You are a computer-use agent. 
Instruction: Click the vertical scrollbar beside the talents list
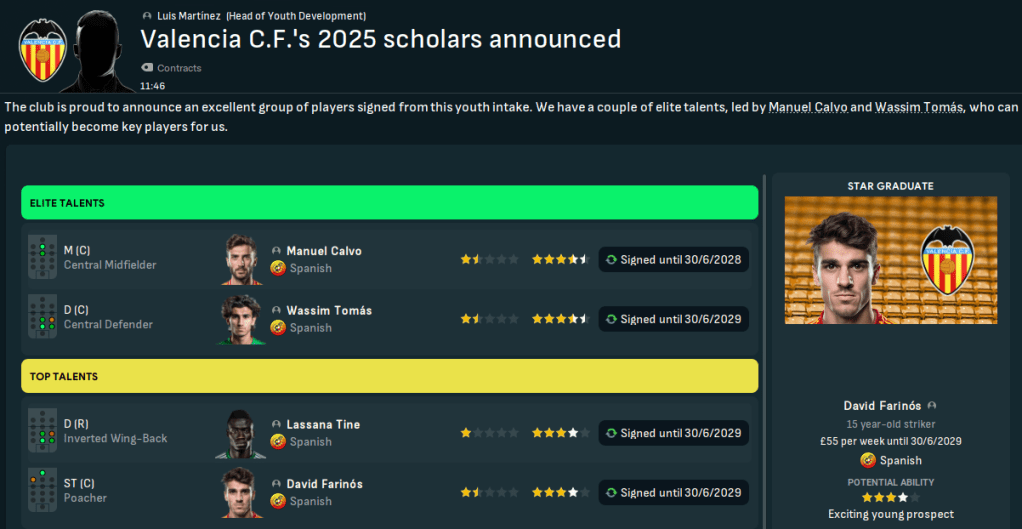765,350
